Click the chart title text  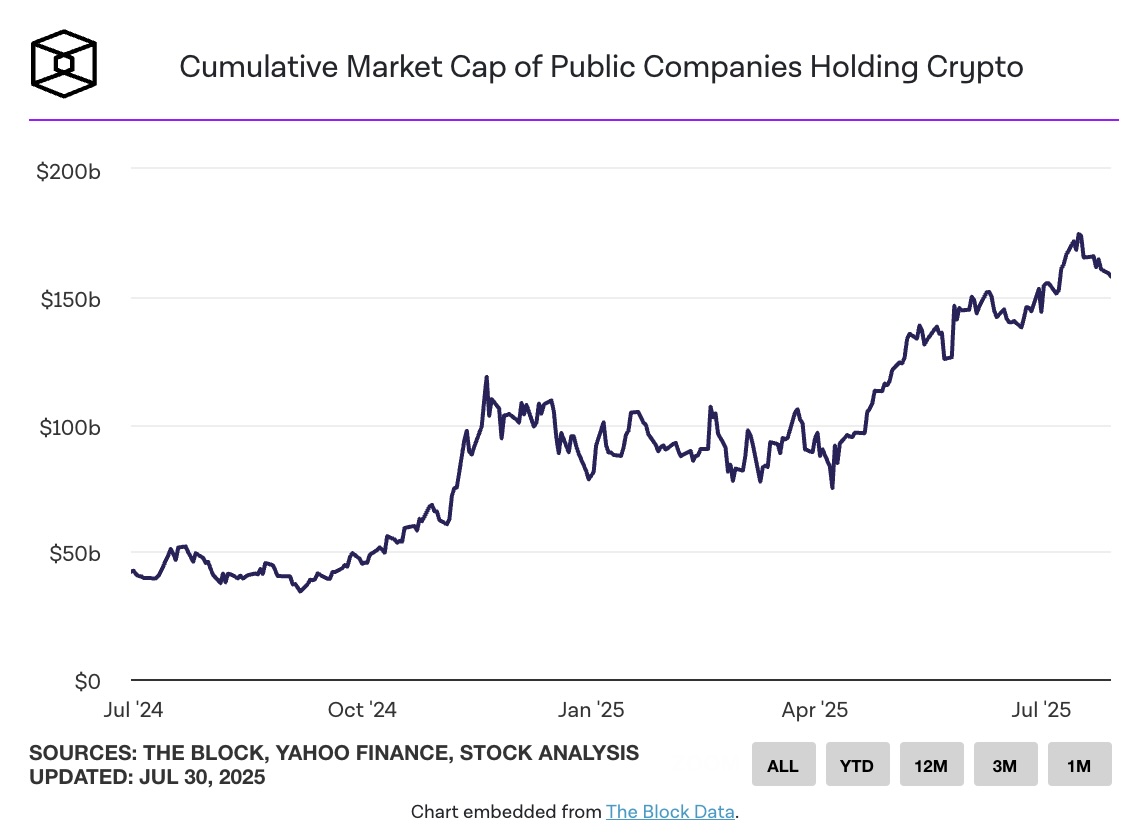point(601,67)
